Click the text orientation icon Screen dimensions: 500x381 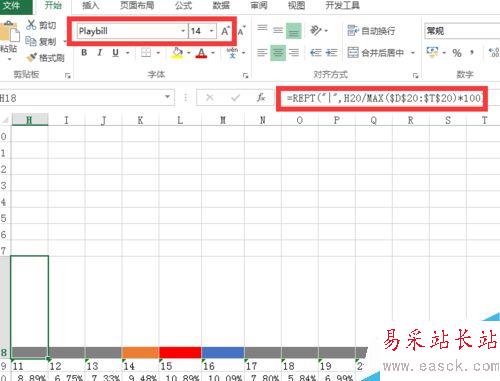pyautogui.click(x=316, y=31)
